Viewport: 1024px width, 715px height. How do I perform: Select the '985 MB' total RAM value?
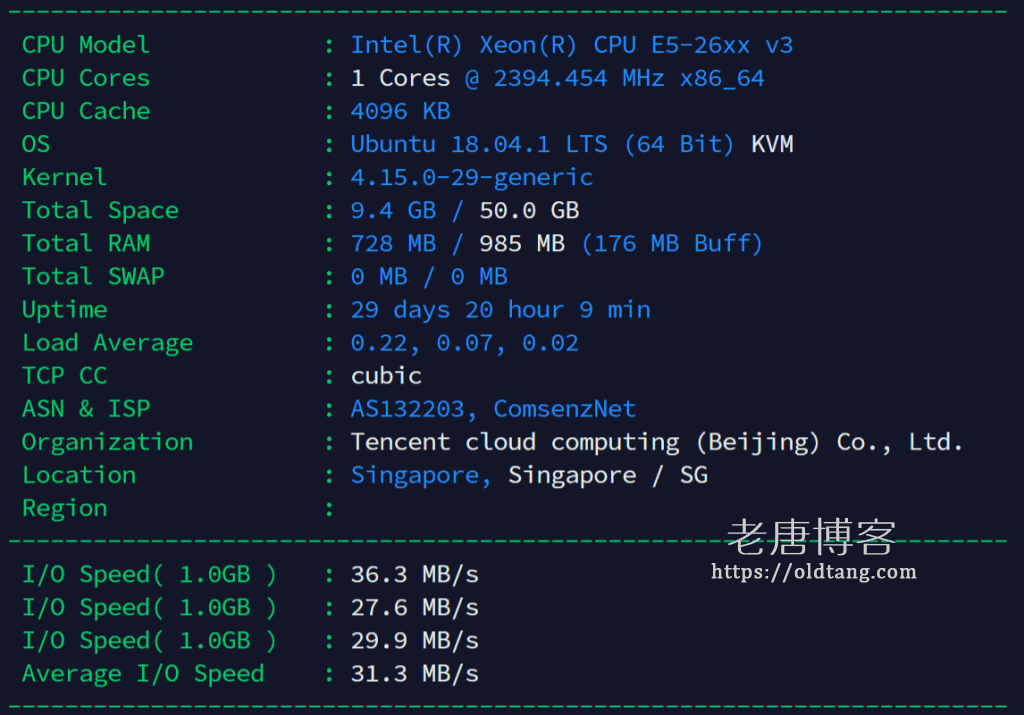click(x=522, y=244)
